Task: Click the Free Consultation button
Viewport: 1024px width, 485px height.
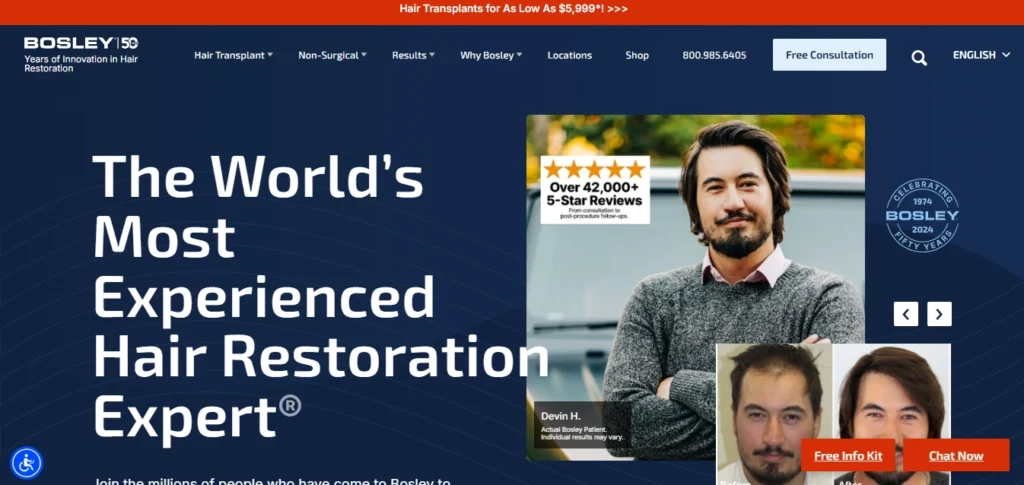Action: click(x=829, y=55)
